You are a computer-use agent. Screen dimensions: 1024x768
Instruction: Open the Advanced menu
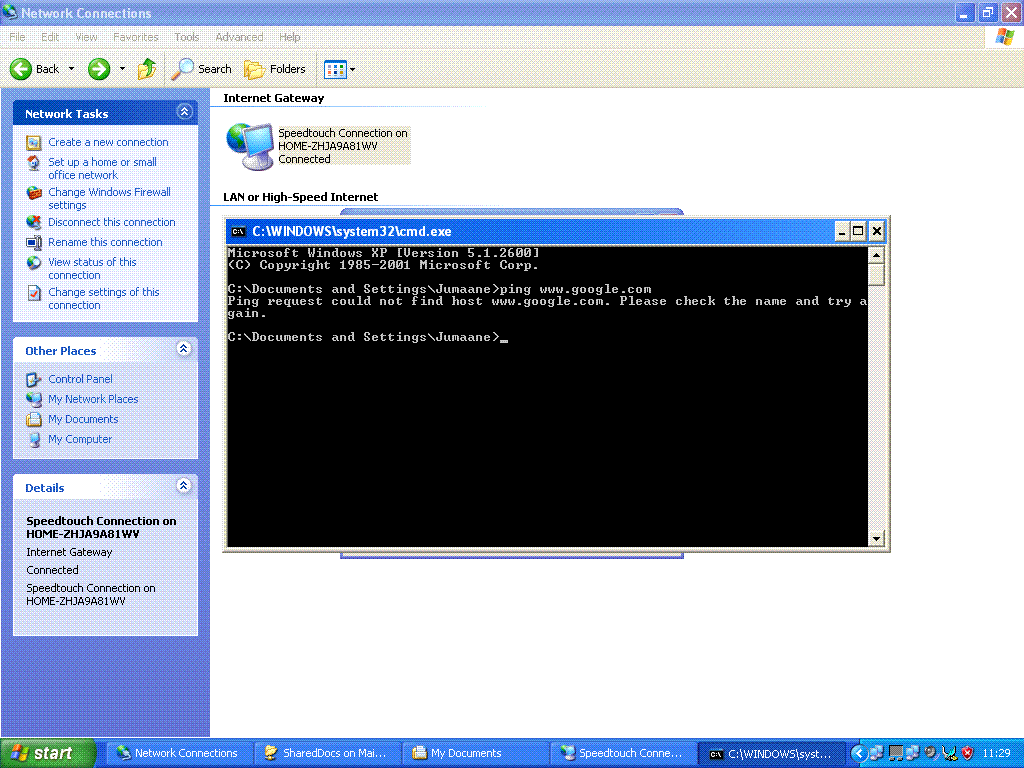239,36
